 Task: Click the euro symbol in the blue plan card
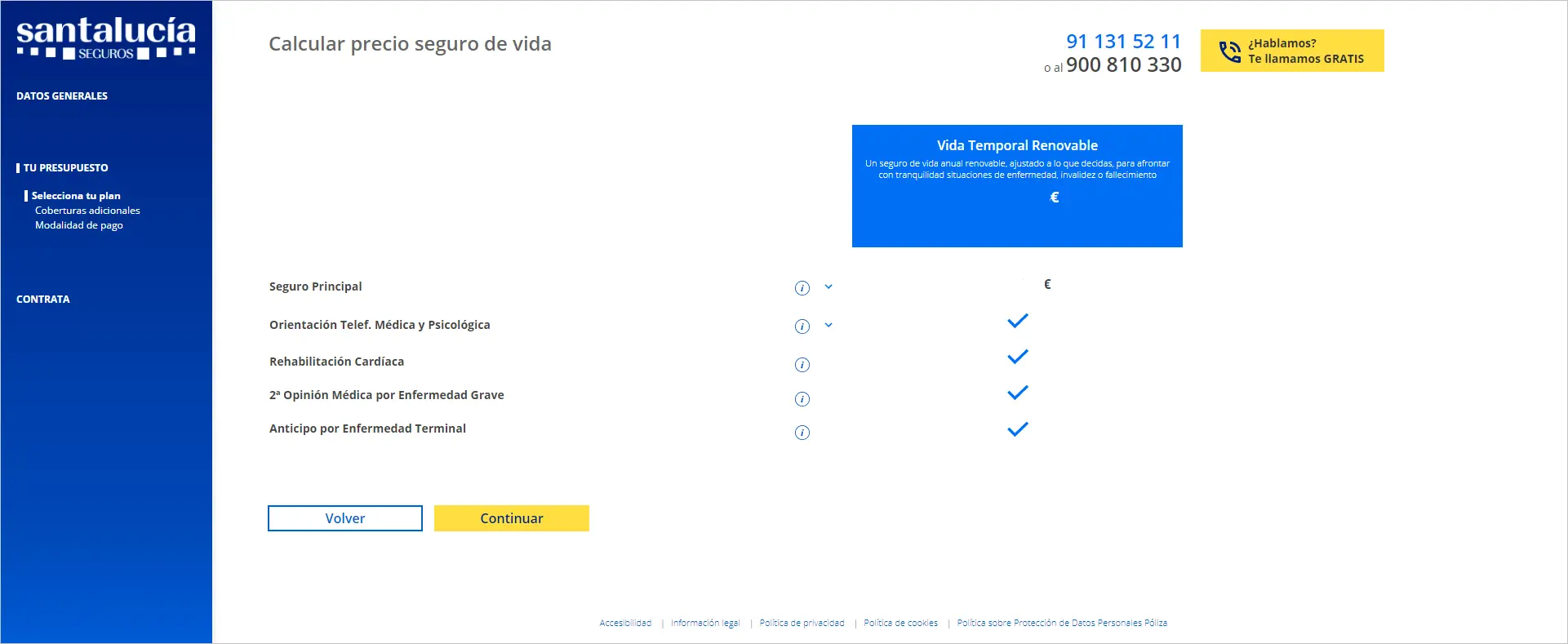(x=1054, y=198)
